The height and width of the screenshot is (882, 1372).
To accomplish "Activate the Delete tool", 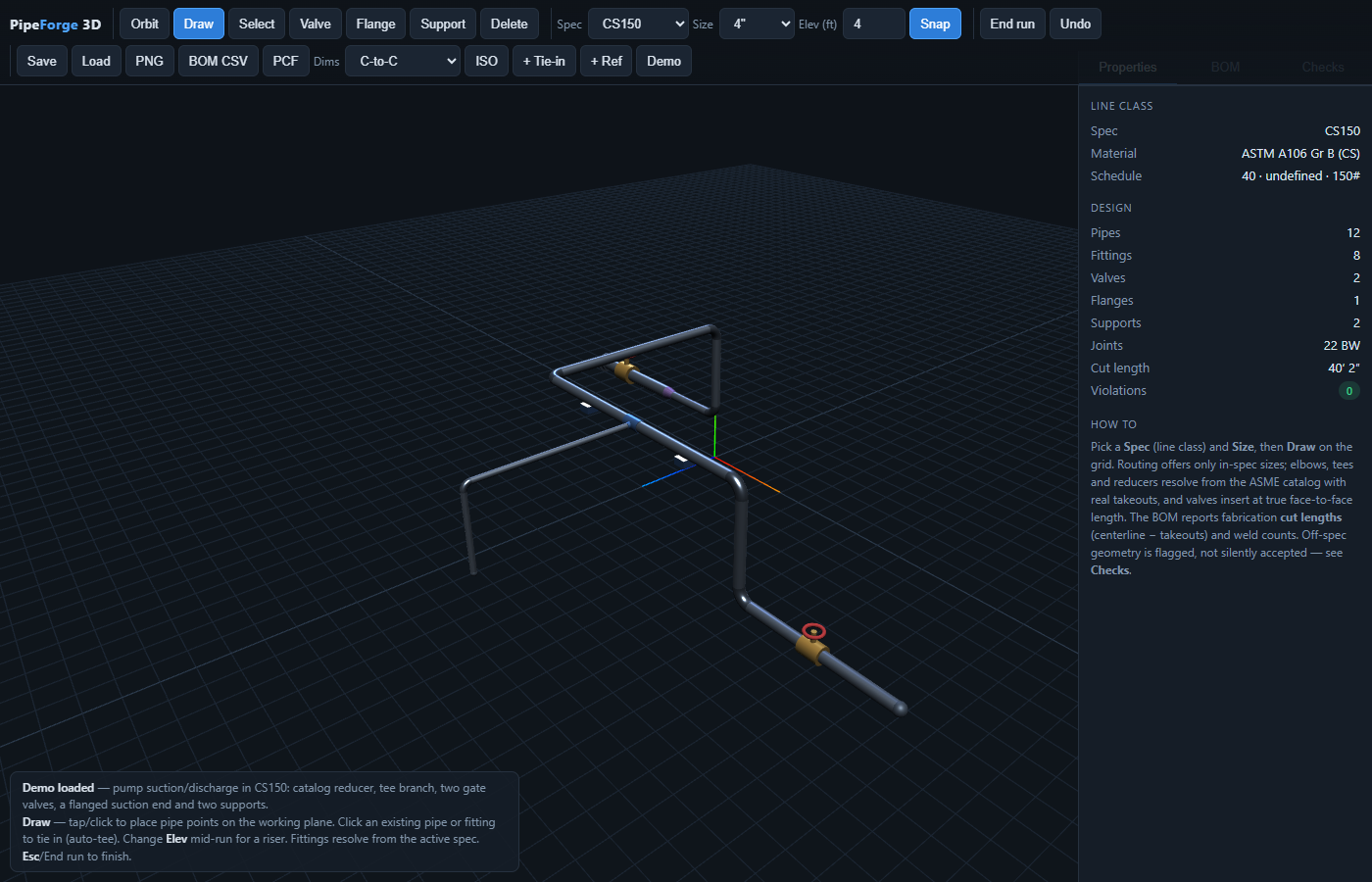I will pos(509,24).
